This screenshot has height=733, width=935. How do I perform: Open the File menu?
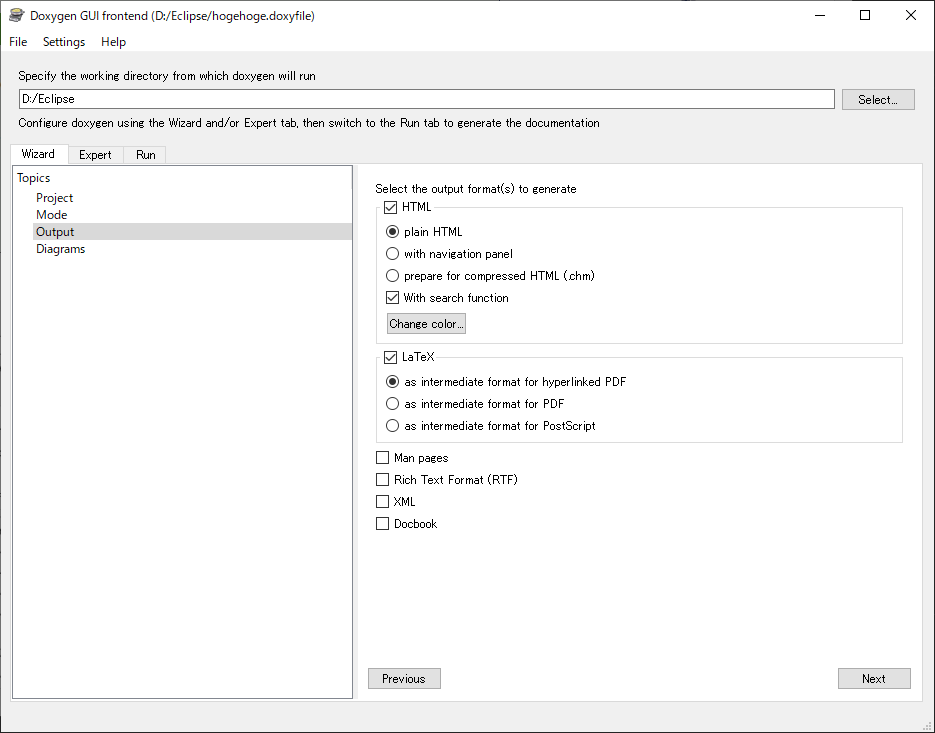coord(18,42)
